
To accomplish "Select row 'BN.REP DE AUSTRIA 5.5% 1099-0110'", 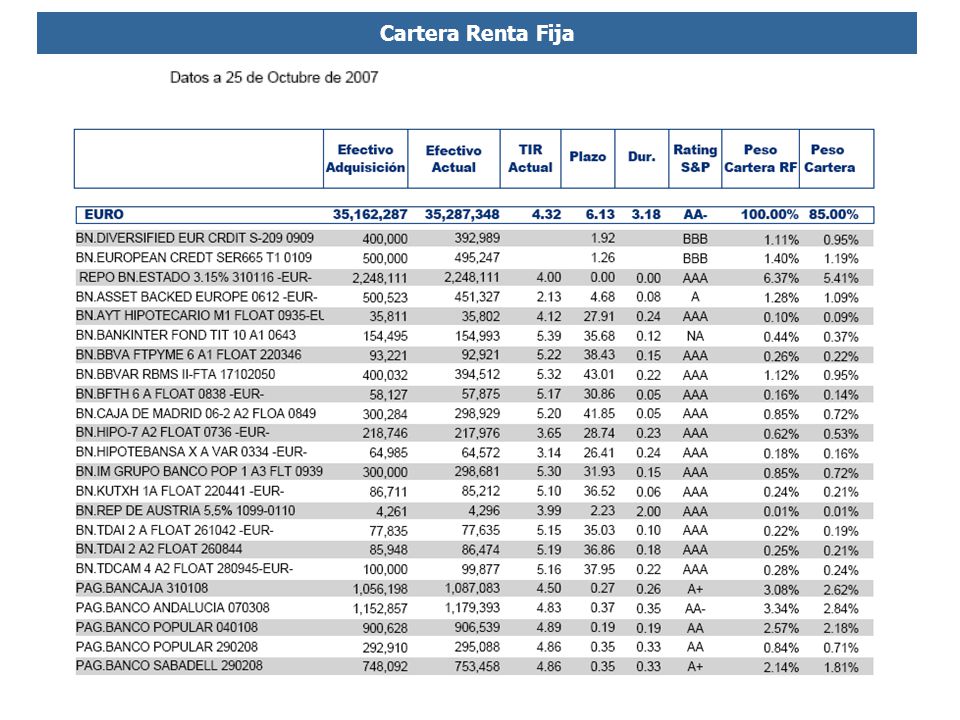I will (474, 511).
